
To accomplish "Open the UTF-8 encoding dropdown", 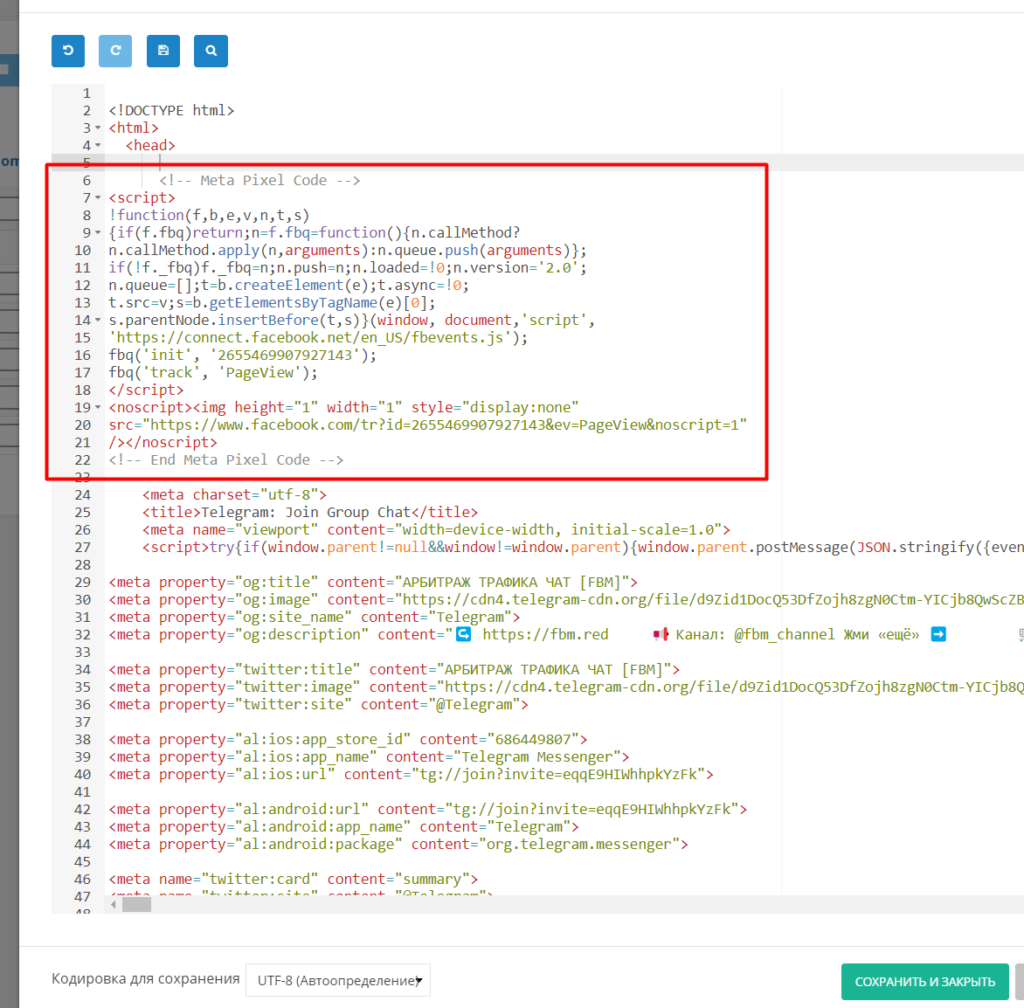I will (338, 980).
